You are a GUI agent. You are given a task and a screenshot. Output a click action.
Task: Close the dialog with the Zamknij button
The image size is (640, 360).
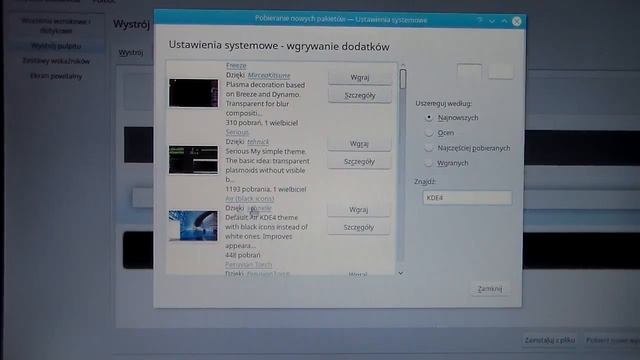pyautogui.click(x=490, y=289)
